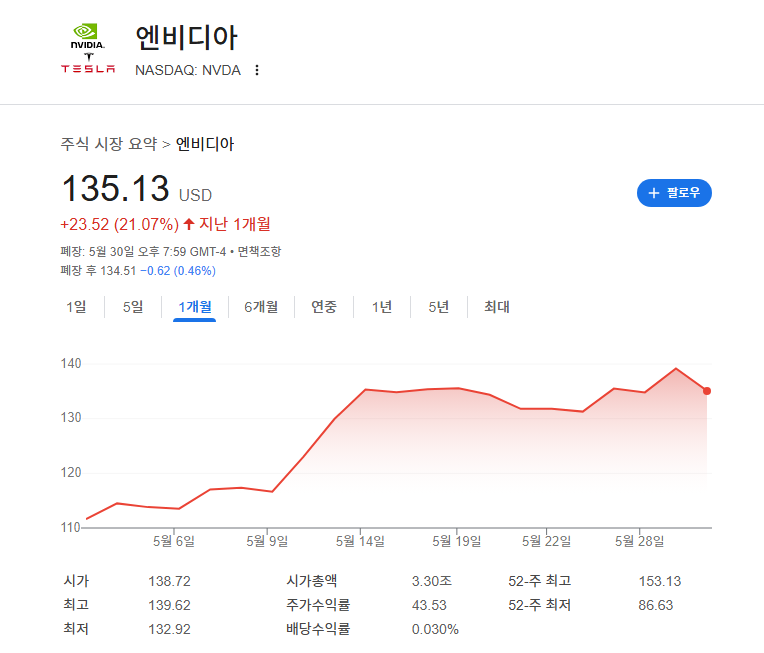Click the 5월 14일 axis label
This screenshot has width=764, height=653.
pyautogui.click(x=360, y=541)
